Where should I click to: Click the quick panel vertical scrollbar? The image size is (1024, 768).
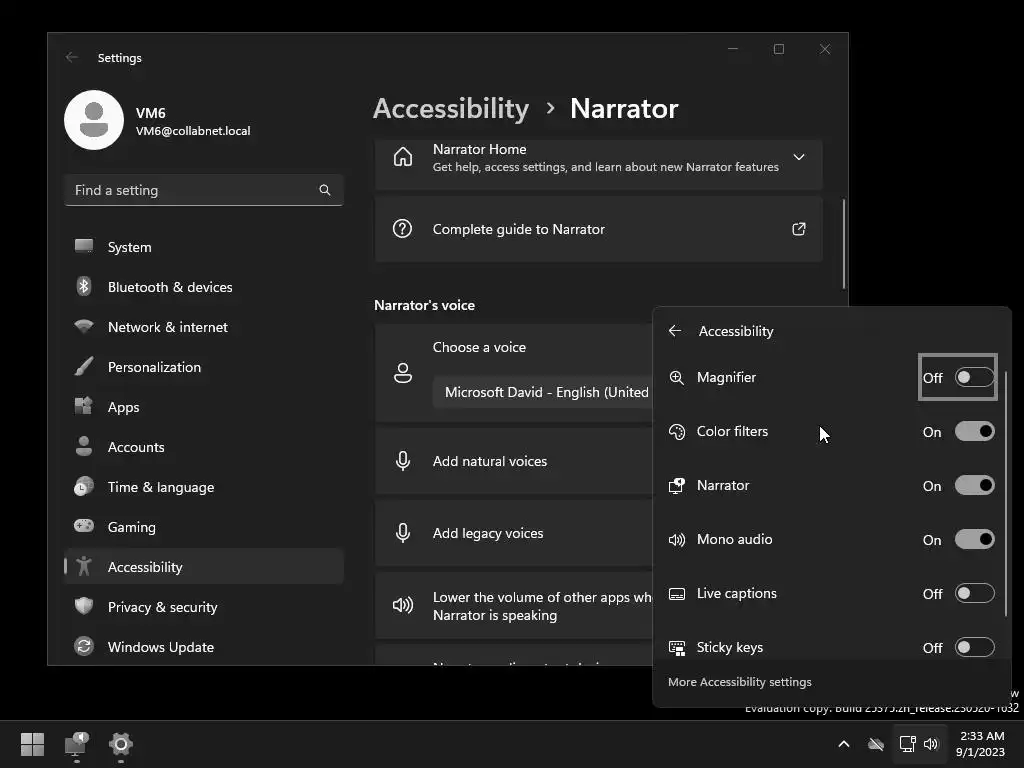point(1006,493)
